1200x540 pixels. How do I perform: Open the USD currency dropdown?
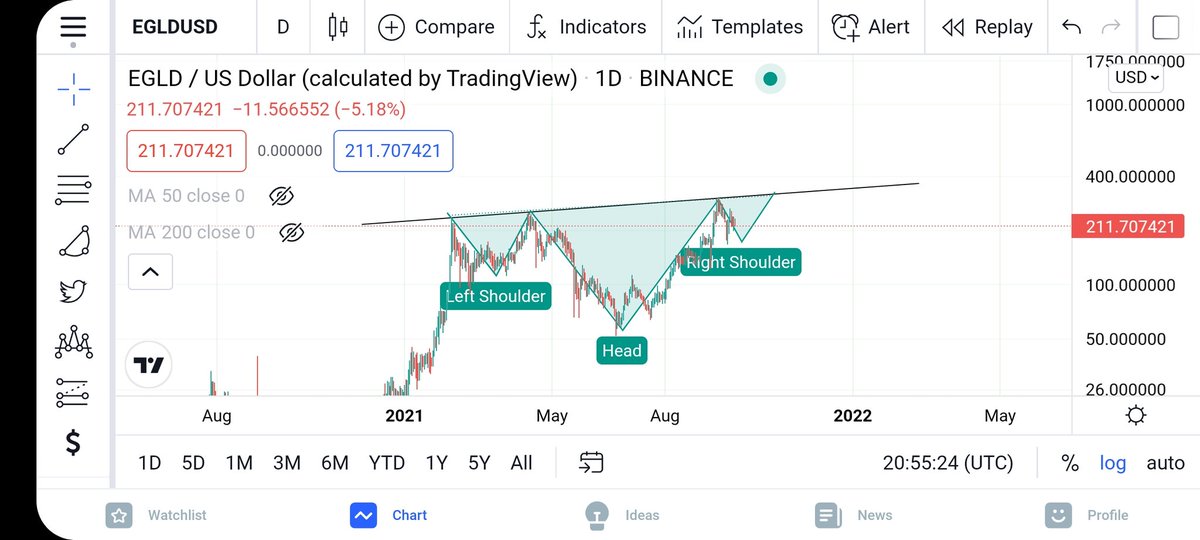click(x=1137, y=77)
